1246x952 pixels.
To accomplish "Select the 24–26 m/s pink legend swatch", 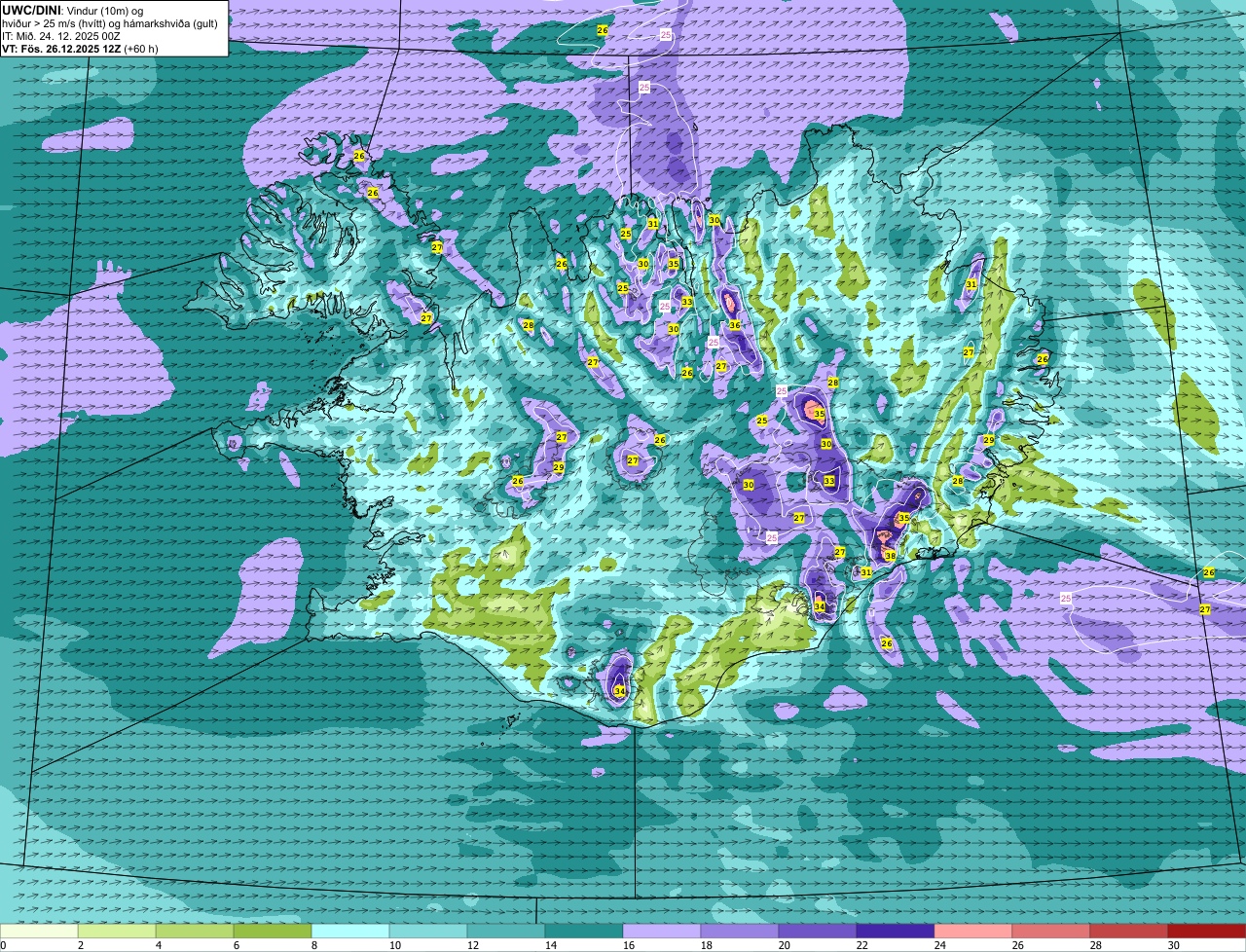I will tap(973, 932).
